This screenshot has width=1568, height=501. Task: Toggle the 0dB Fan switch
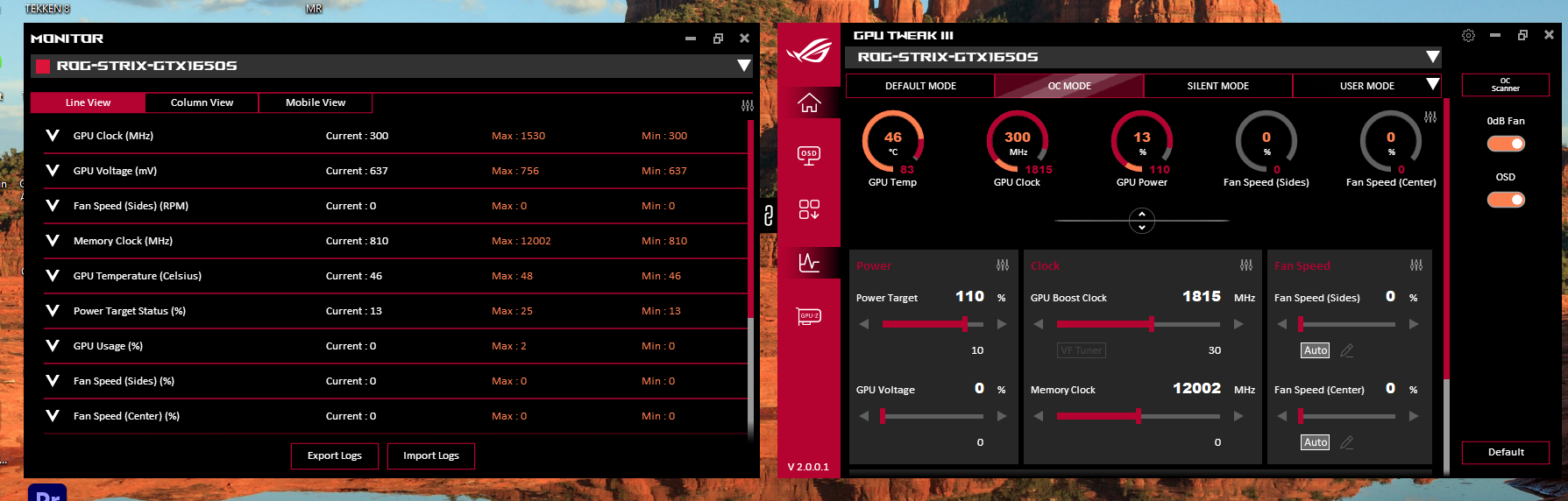pos(1506,144)
